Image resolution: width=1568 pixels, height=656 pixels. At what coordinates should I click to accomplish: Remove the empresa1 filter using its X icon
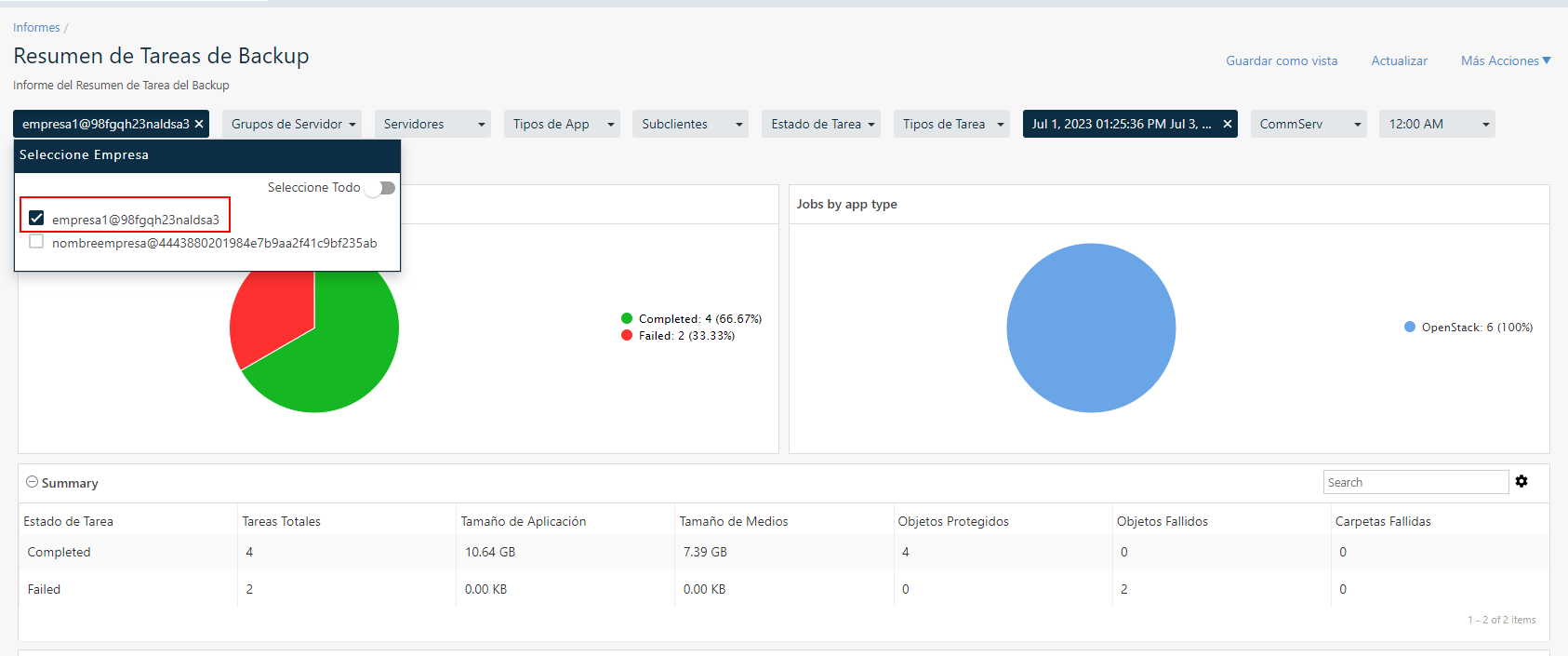click(x=199, y=124)
